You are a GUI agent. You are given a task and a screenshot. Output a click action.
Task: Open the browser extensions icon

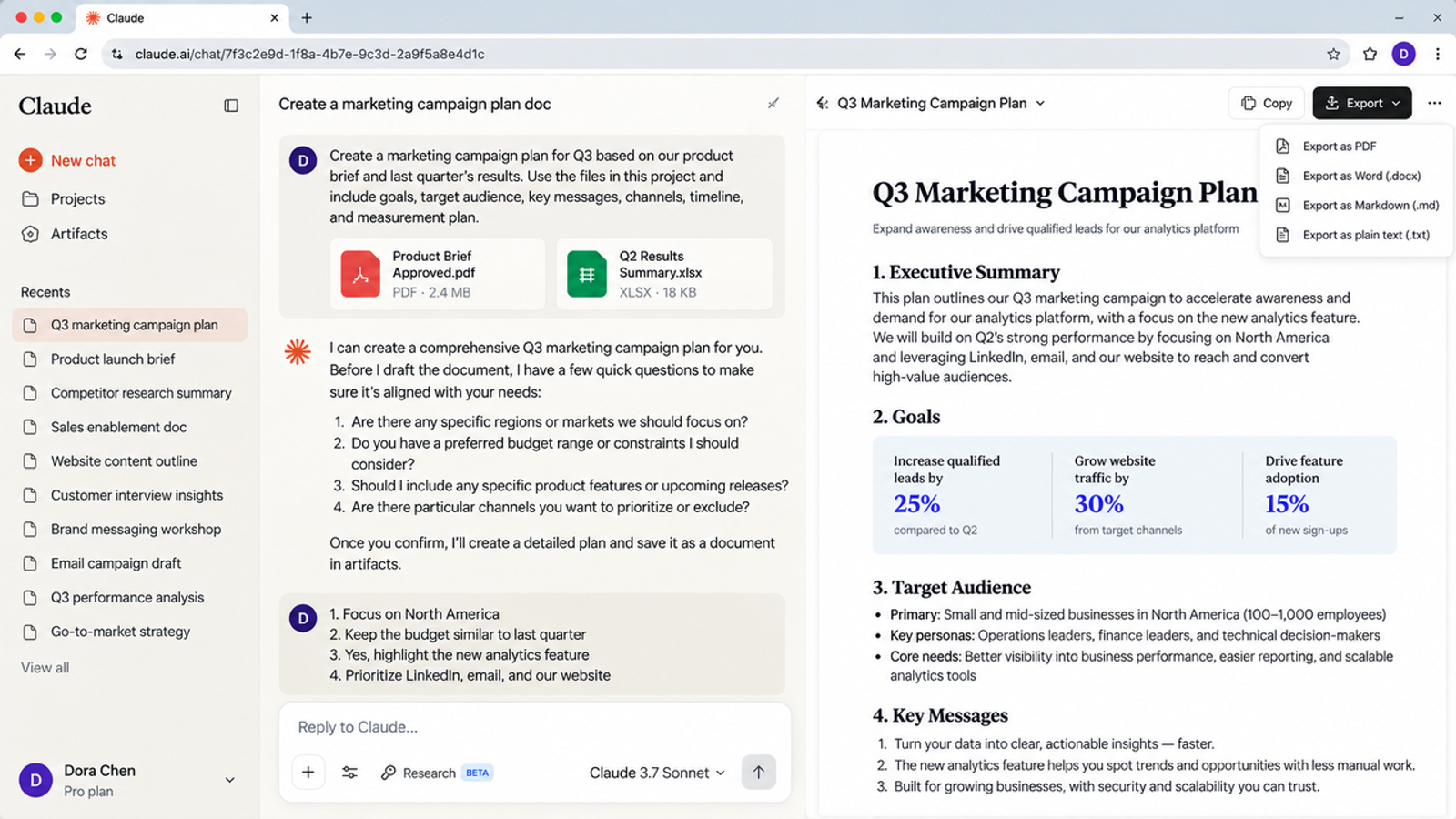1370,54
